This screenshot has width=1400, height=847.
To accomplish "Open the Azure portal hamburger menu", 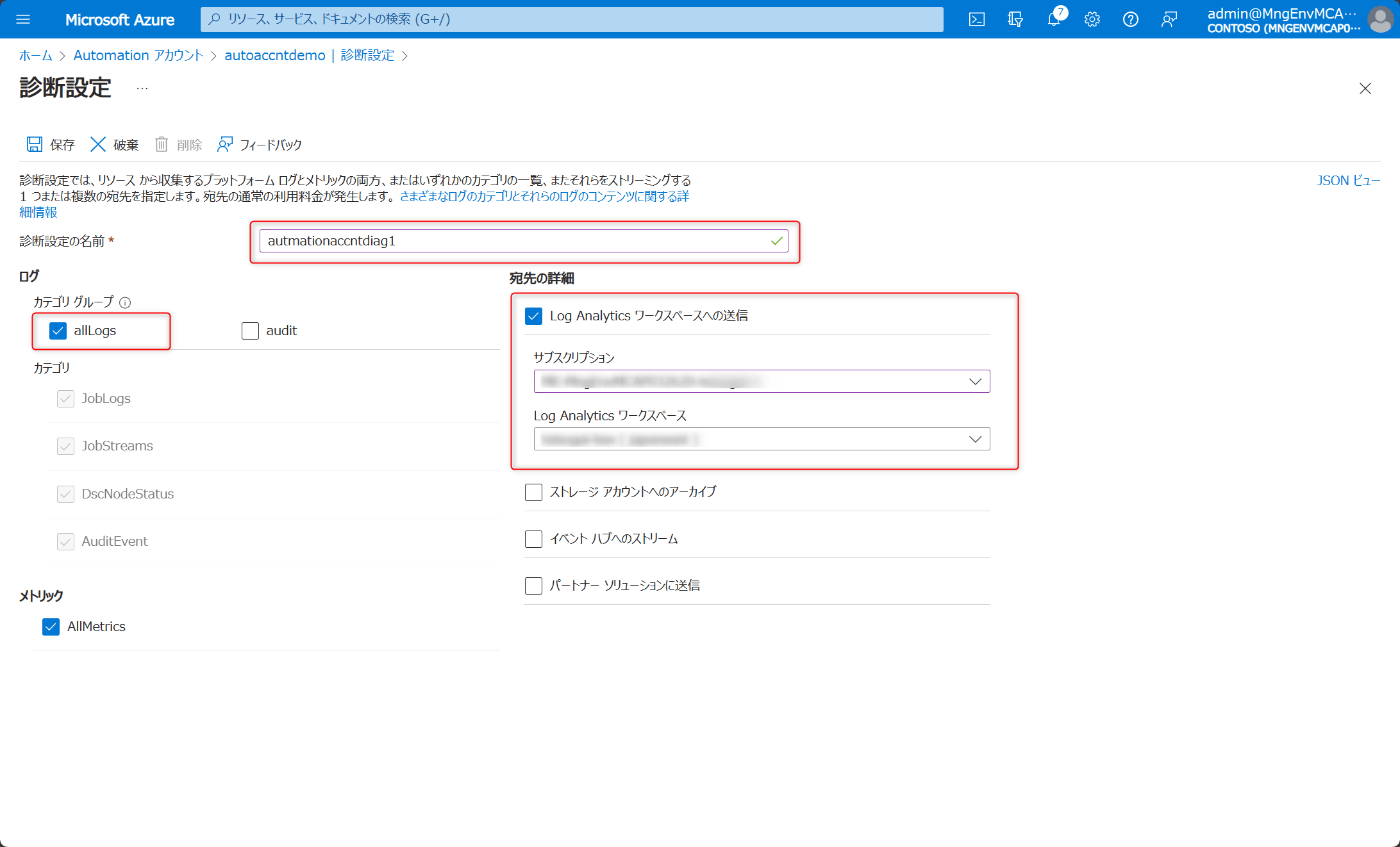I will [24, 19].
